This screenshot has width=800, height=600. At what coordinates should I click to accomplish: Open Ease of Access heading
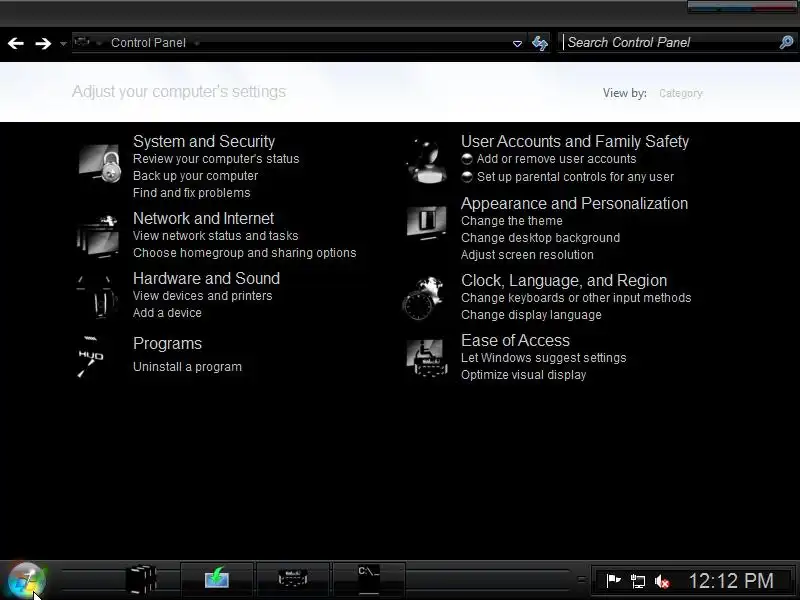coord(515,340)
